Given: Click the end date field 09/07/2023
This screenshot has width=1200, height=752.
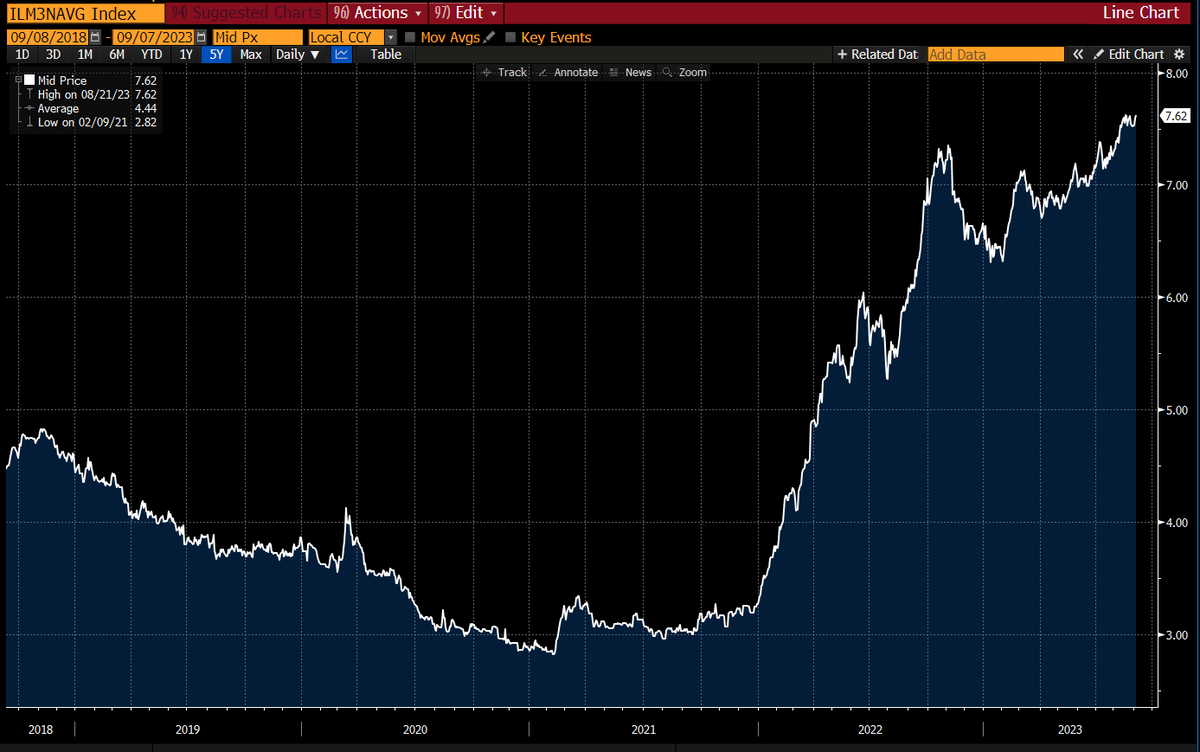Looking at the screenshot, I should (152, 37).
